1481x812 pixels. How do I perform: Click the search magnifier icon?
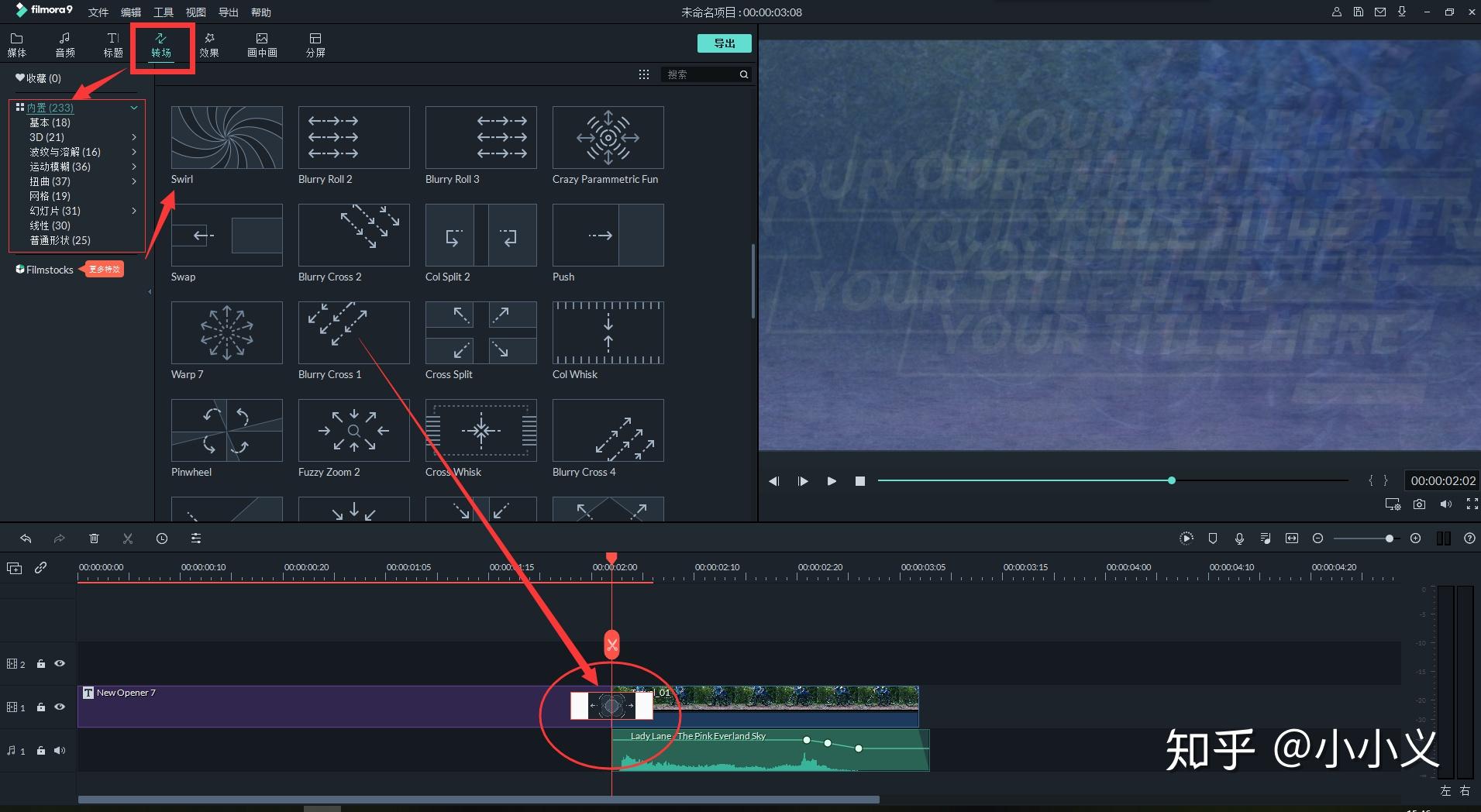(744, 74)
